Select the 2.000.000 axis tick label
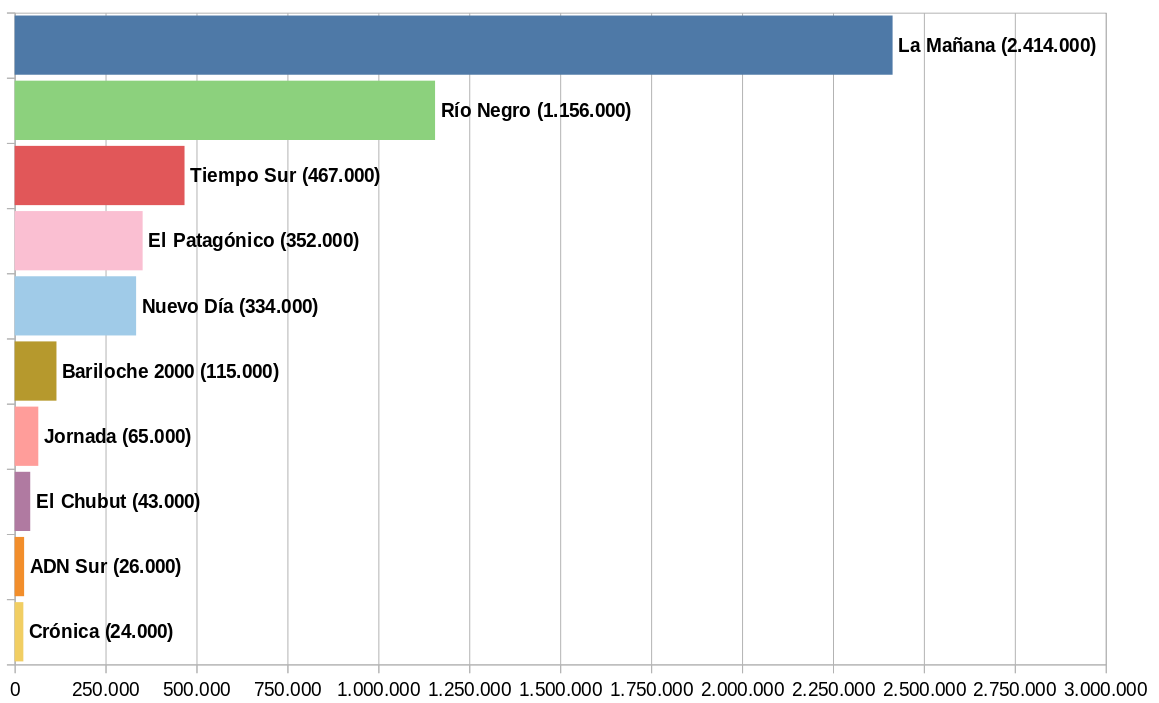Image resolution: width=1159 pixels, height=703 pixels. click(x=742, y=689)
